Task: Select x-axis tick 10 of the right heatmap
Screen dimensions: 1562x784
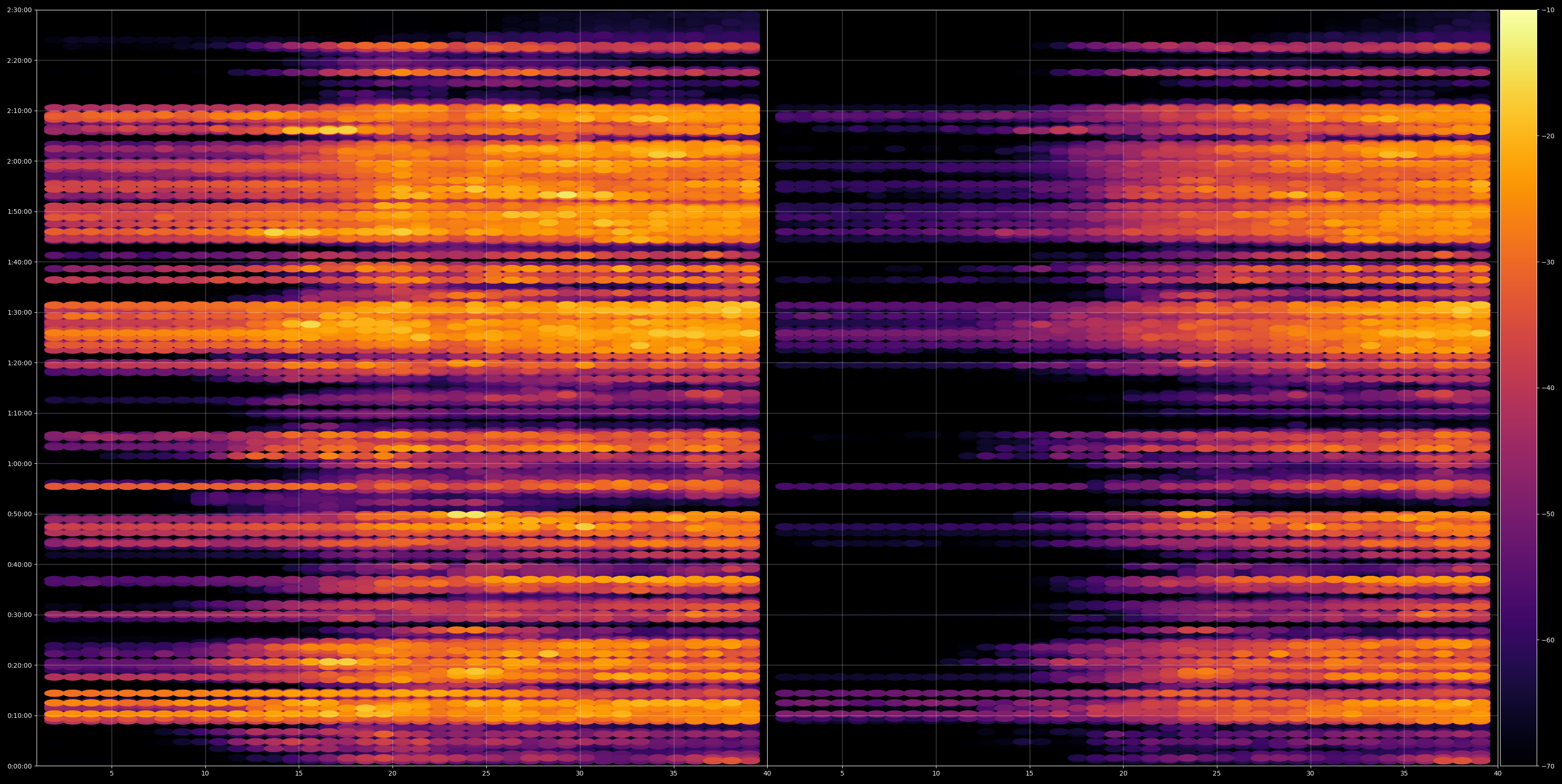Action: click(936, 774)
